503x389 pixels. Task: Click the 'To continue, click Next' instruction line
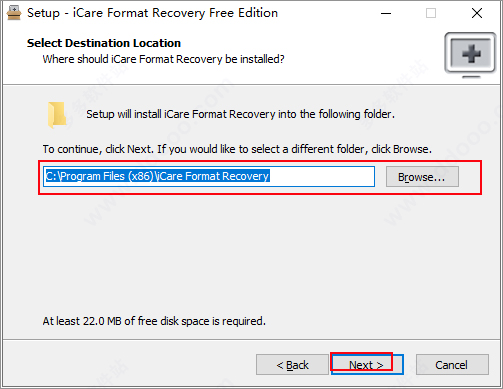[237, 149]
